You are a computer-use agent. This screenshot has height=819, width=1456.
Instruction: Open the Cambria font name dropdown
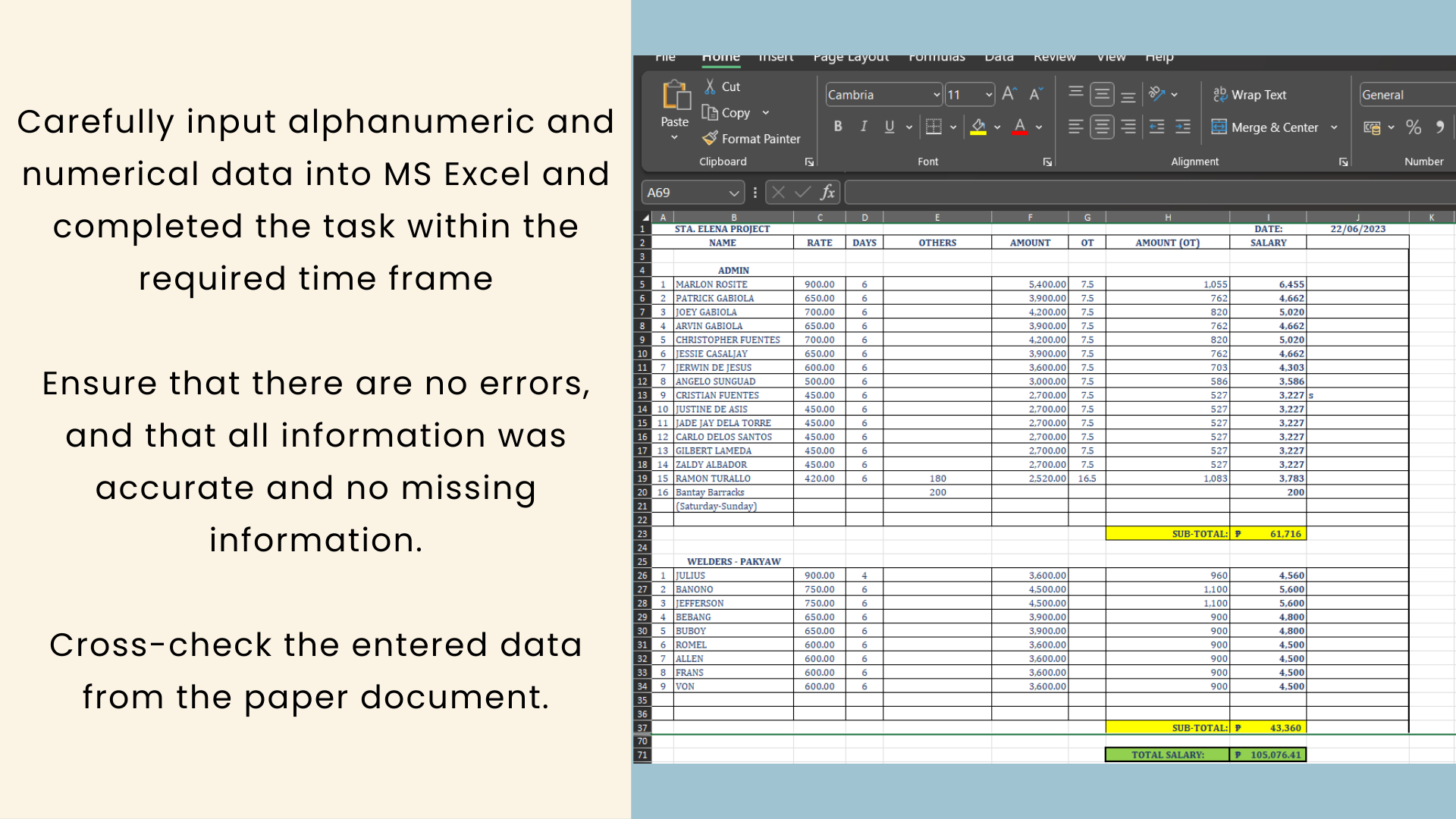(x=937, y=95)
